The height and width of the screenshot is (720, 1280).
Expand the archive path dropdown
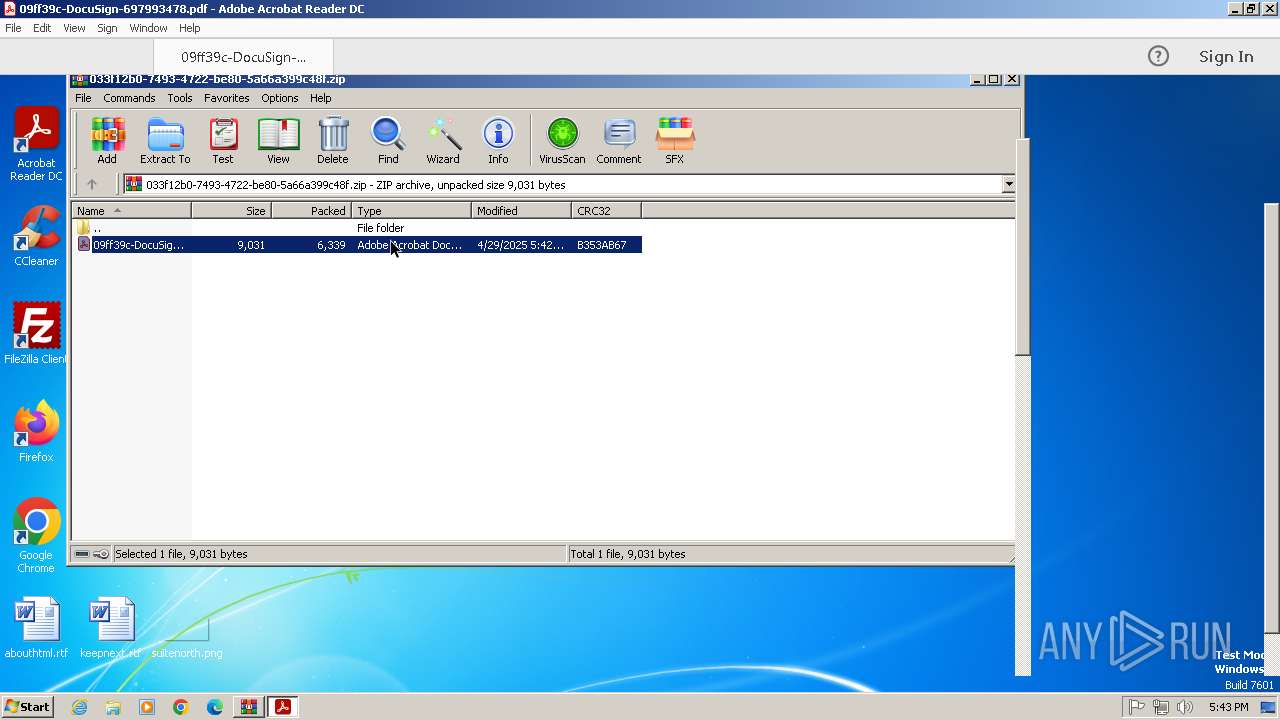coord(1008,184)
